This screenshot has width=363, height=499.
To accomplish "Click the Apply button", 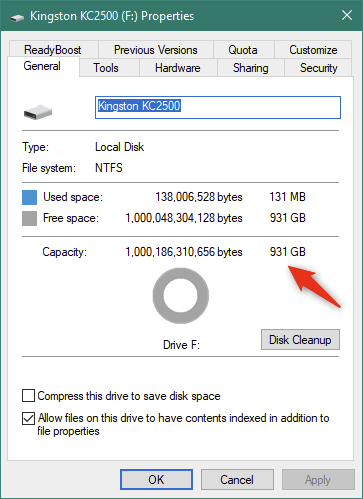I will [x=318, y=480].
